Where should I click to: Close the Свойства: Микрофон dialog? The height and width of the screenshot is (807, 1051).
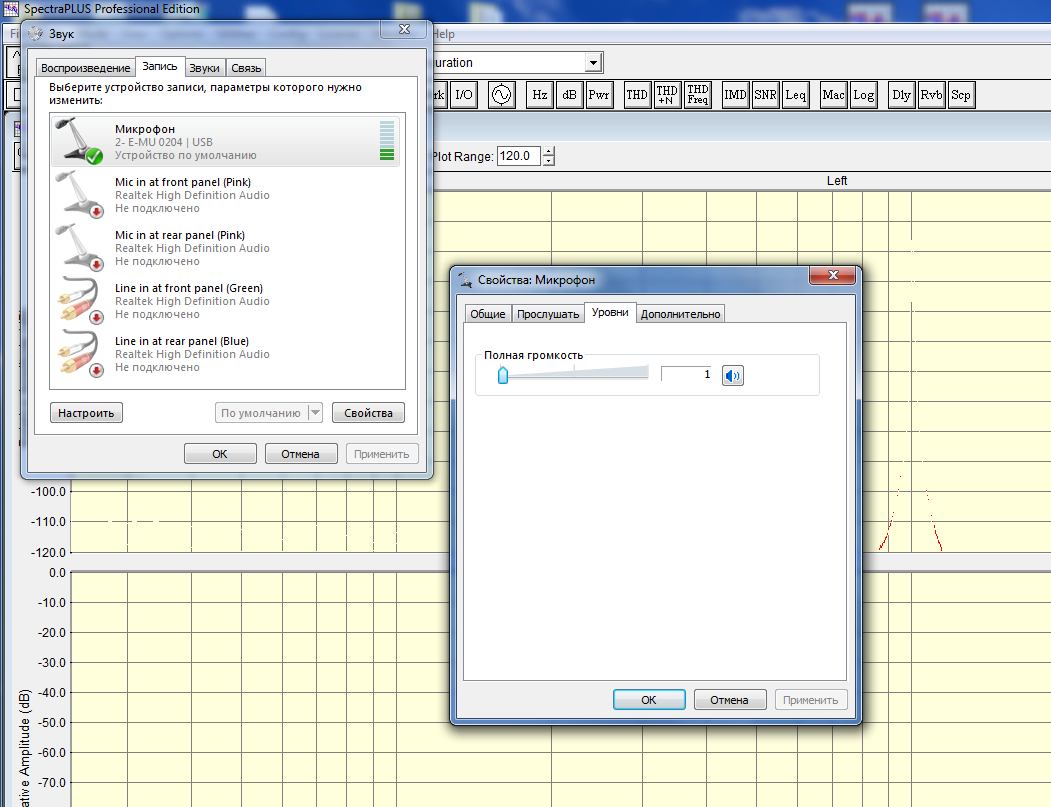832,275
